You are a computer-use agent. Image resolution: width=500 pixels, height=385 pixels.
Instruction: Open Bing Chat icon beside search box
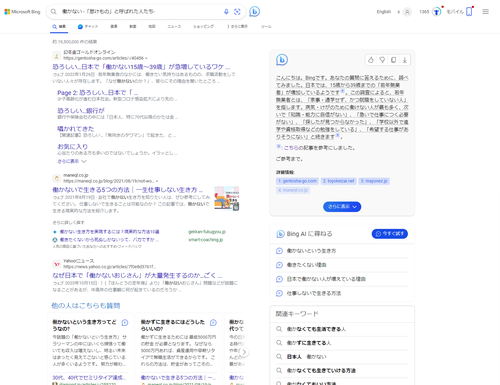(254, 12)
